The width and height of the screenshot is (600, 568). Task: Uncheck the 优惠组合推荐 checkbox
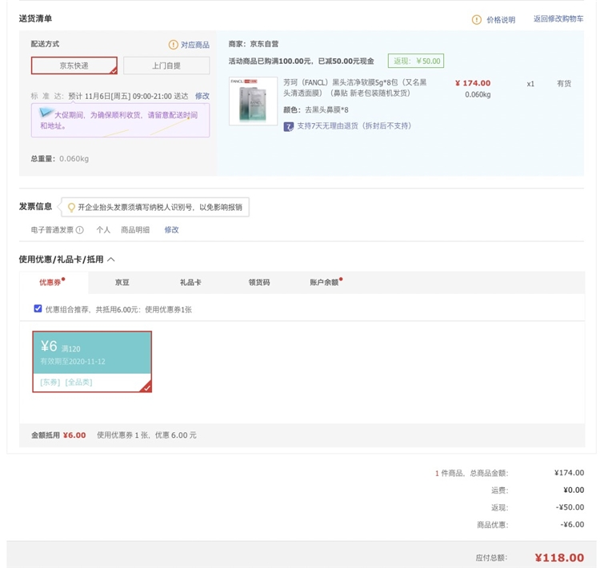click(38, 309)
